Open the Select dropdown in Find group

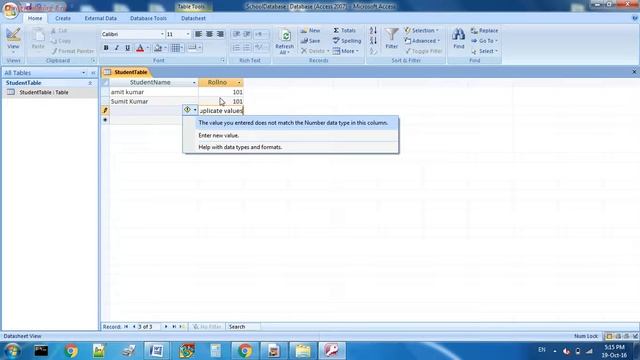(x=484, y=51)
